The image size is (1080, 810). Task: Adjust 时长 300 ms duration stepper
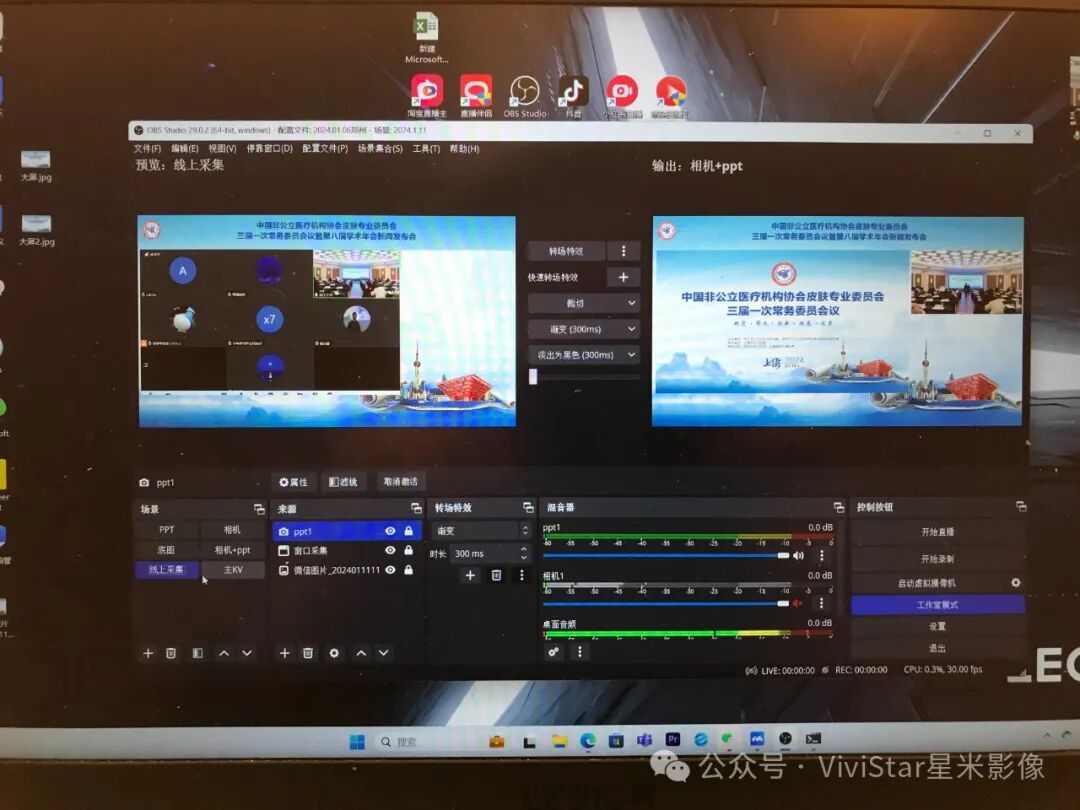click(x=524, y=553)
